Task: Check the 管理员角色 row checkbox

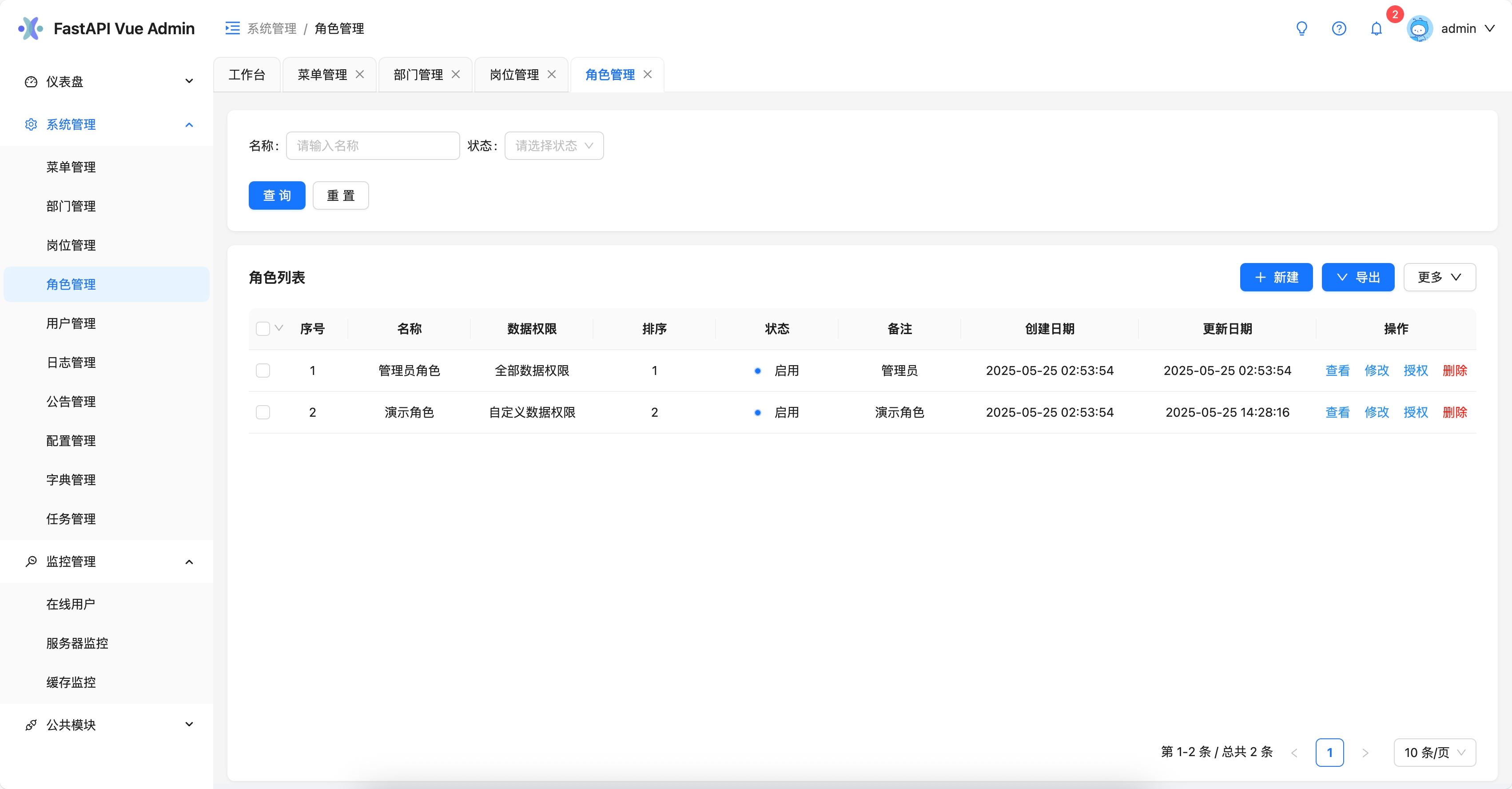Action: coord(263,371)
